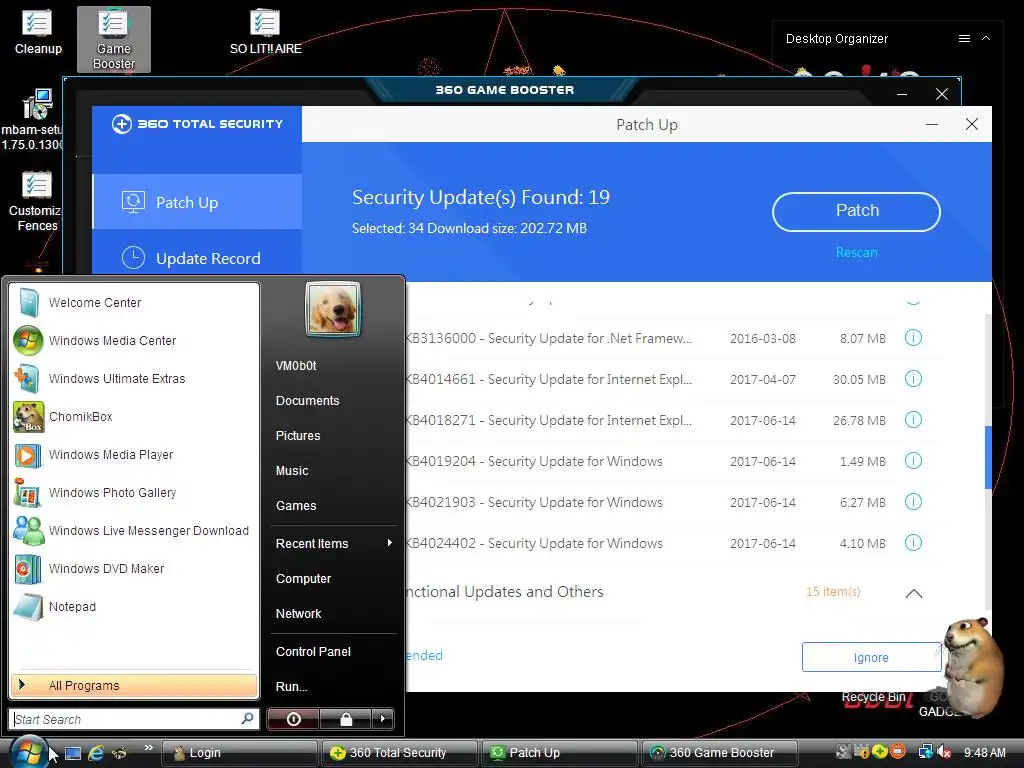Image resolution: width=1024 pixels, height=768 pixels.
Task: Launch Windows Photo Gallery
Action: pyautogui.click(x=134, y=492)
